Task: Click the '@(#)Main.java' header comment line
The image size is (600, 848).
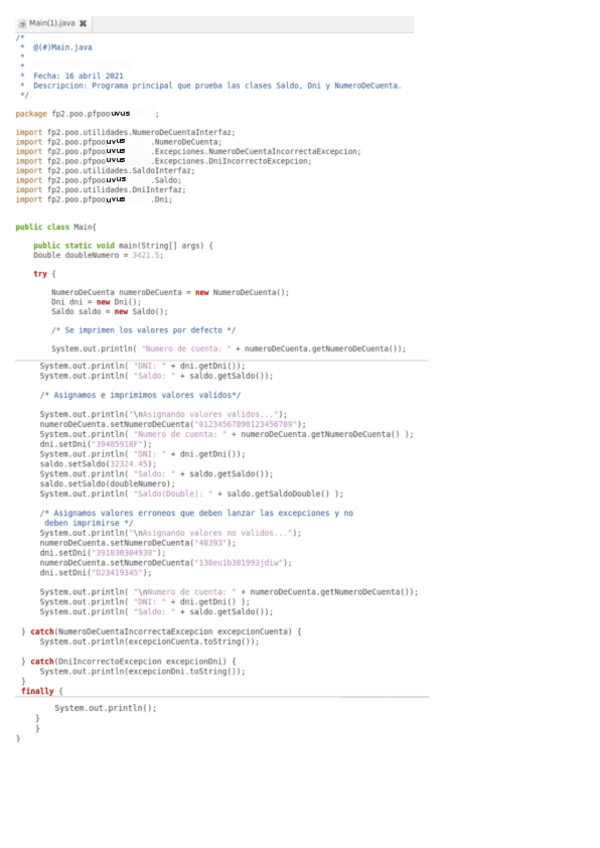Action: 62,47
